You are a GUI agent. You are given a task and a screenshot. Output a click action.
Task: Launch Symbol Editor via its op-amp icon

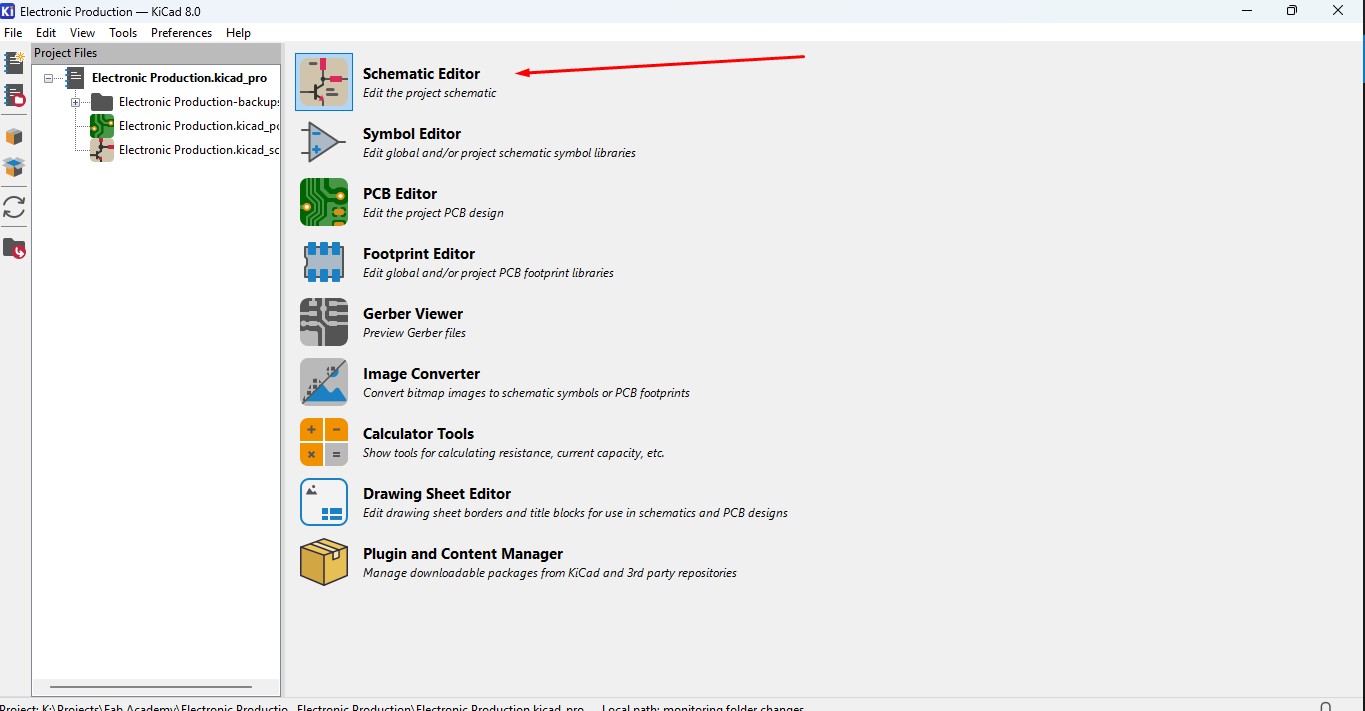(x=324, y=142)
